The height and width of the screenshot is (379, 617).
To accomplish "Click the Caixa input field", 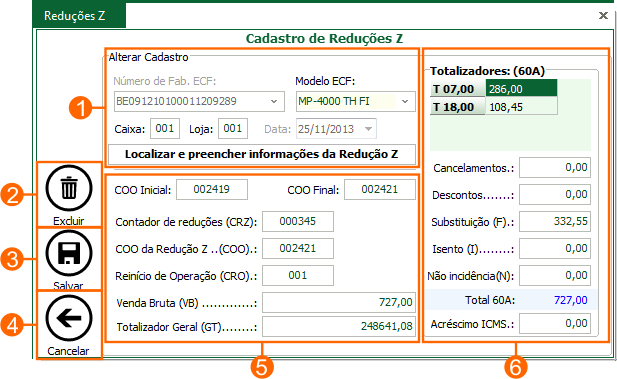I will click(x=165, y=128).
